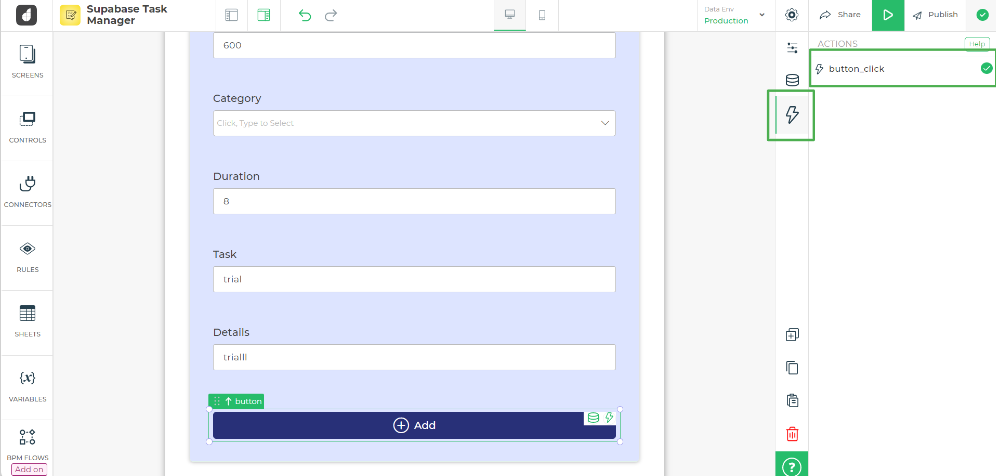Viewport: 996px width, 476px height.
Task: Open the Actions lightning bolt tab
Action: (792, 115)
